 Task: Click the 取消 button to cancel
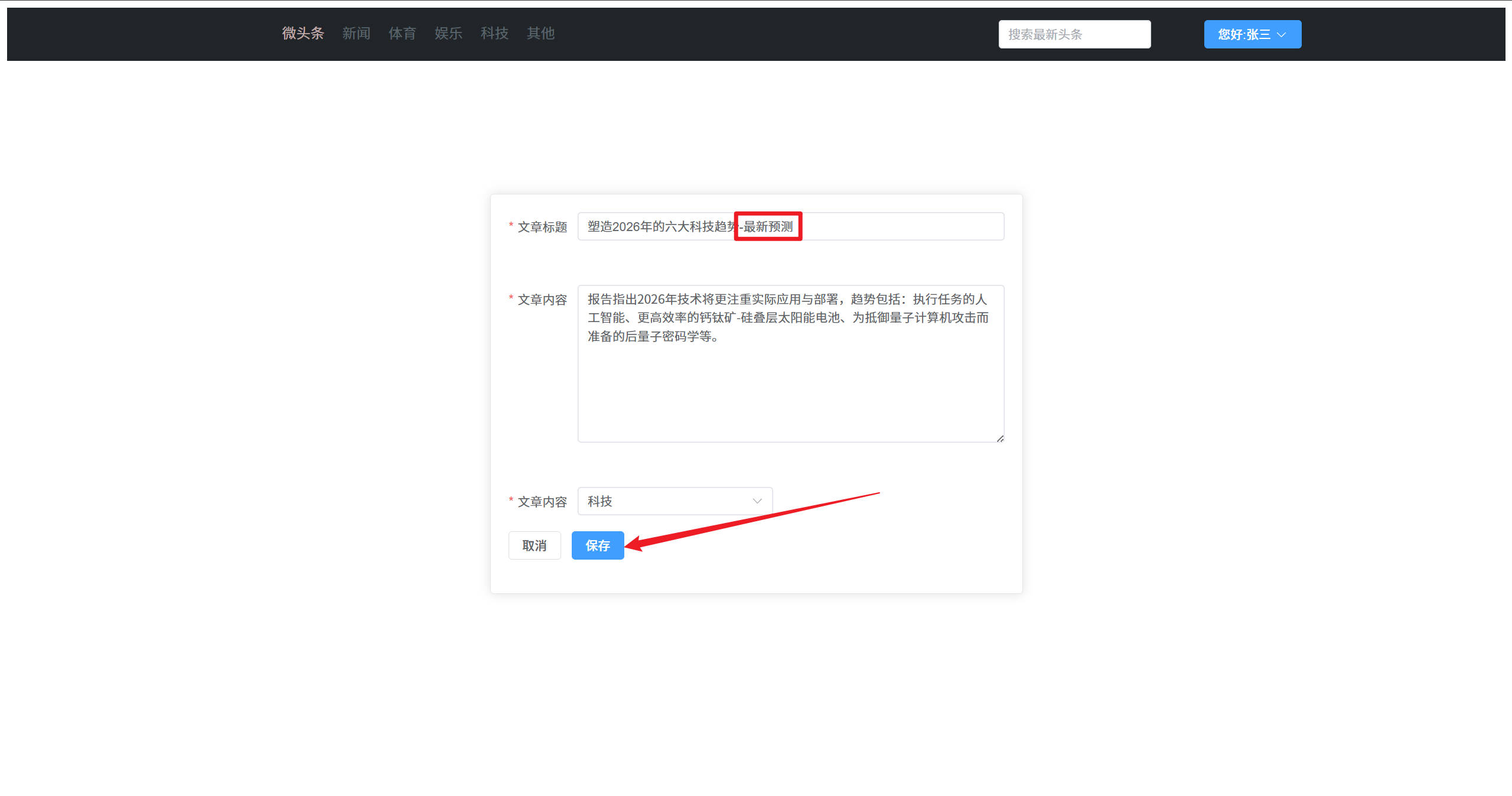[x=534, y=545]
